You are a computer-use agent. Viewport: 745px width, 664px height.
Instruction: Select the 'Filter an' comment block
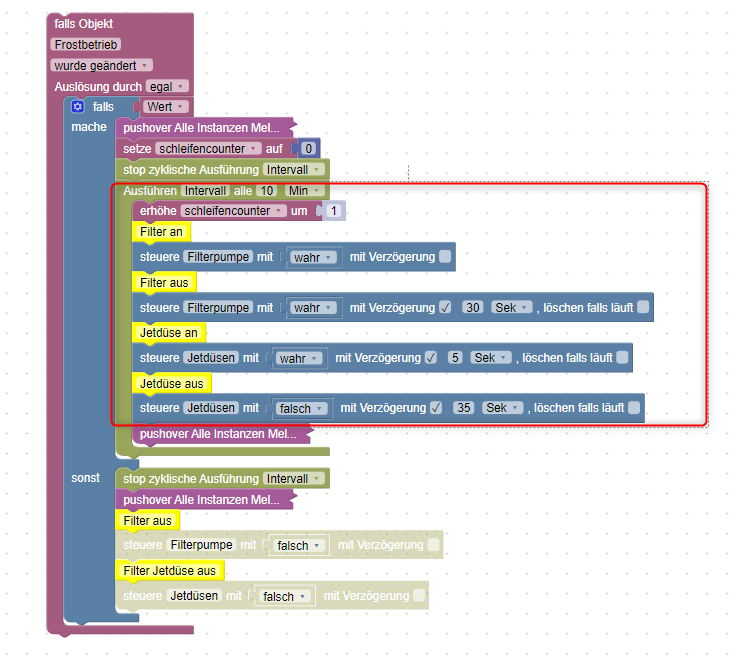(x=161, y=232)
